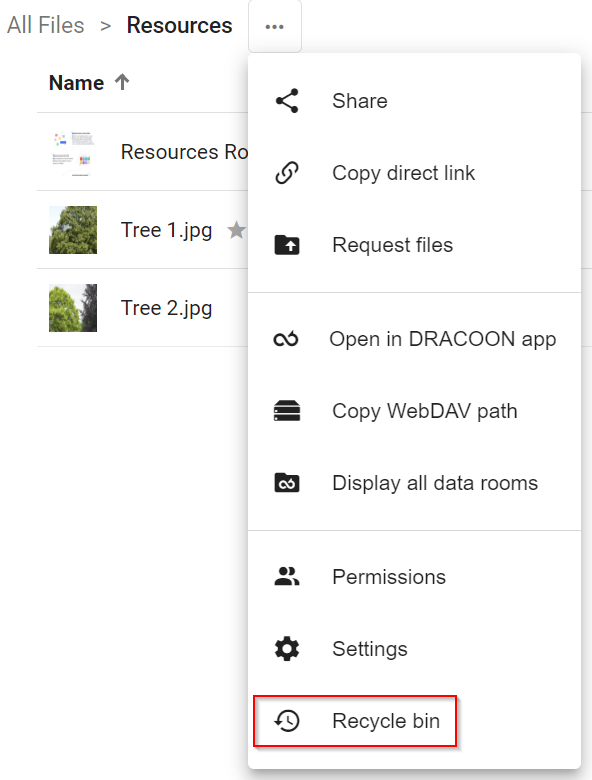Image resolution: width=592 pixels, height=780 pixels.
Task: Click the Permissions people icon
Action: (x=287, y=577)
